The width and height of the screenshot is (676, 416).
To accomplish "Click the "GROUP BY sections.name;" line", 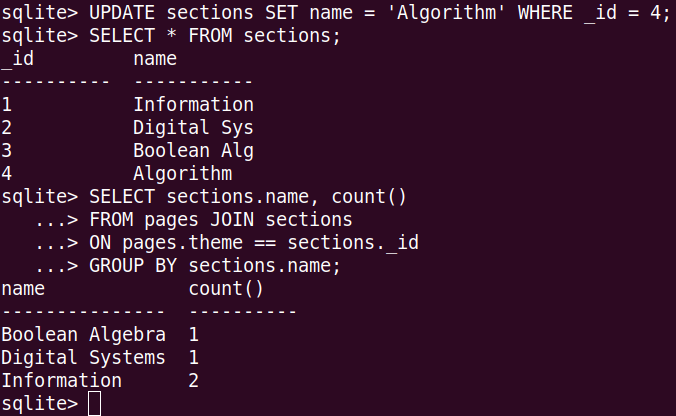I will point(215,265).
